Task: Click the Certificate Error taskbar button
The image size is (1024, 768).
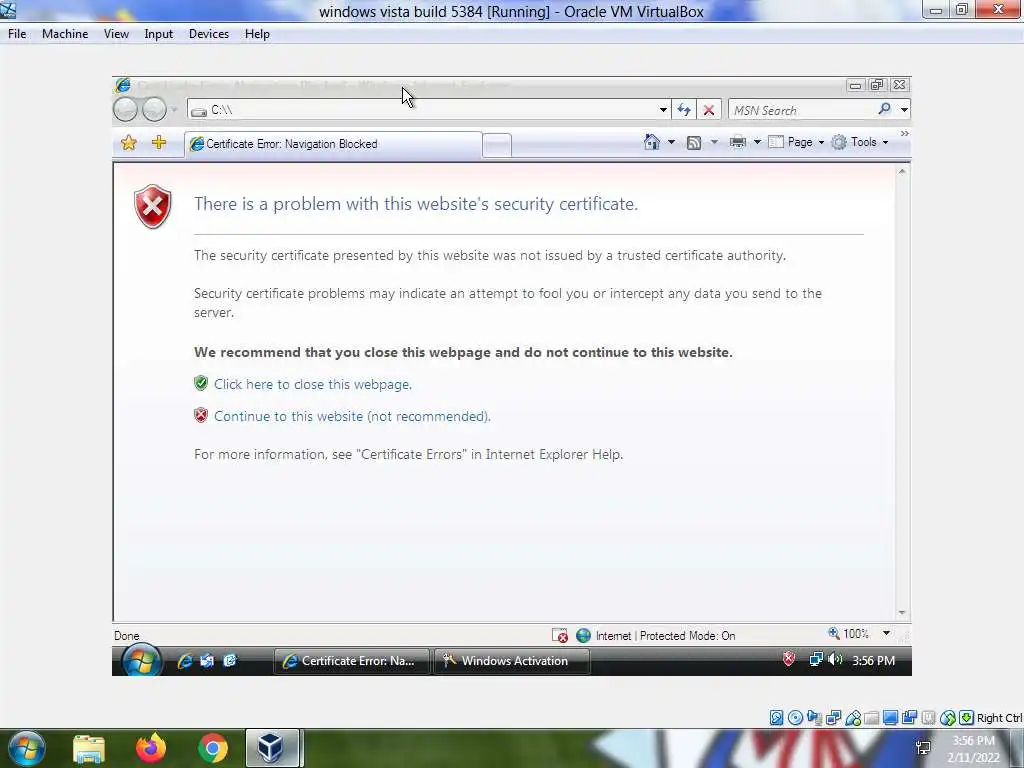Action: pos(351,661)
